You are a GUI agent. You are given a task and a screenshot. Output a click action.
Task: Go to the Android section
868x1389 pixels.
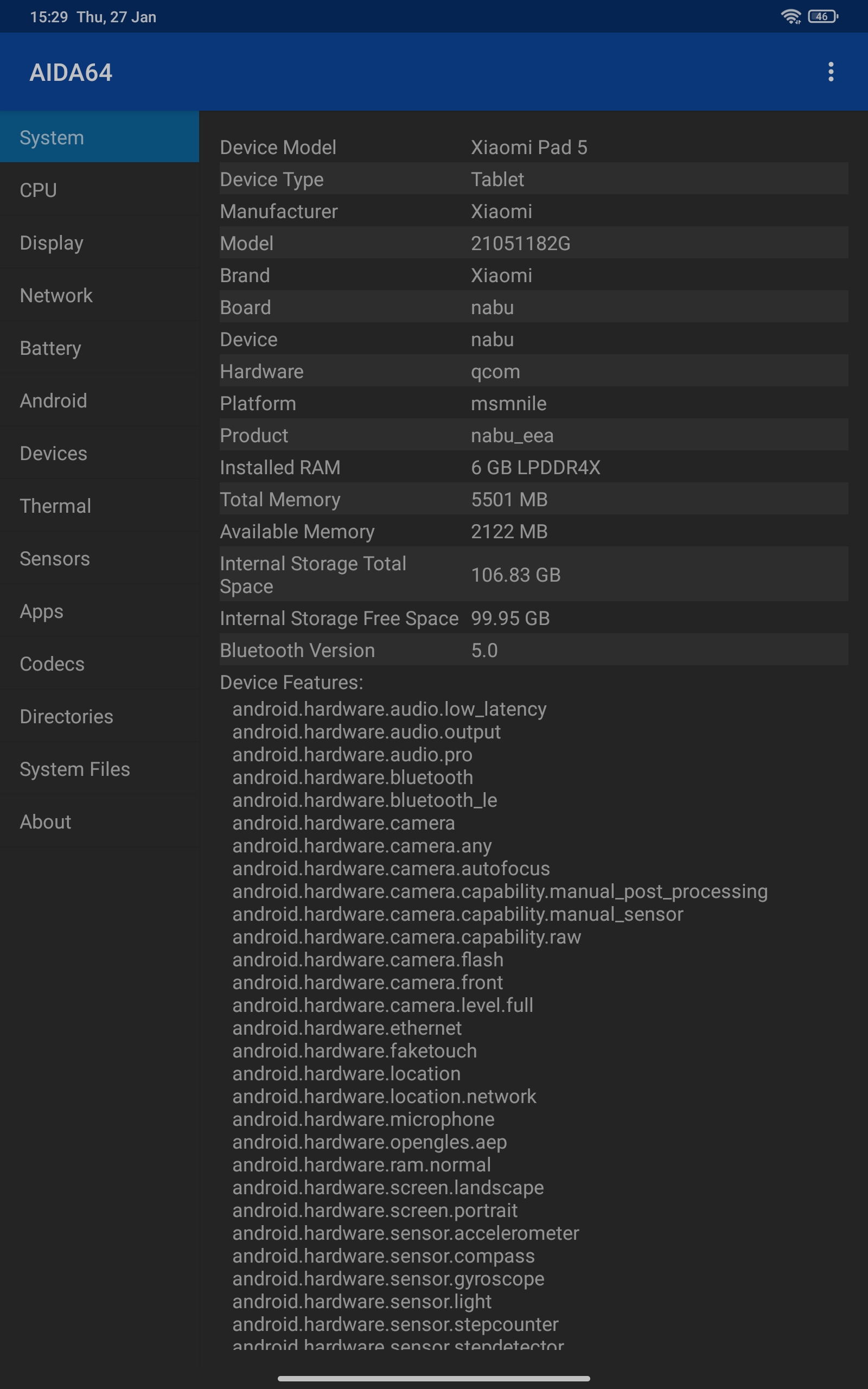pos(99,400)
